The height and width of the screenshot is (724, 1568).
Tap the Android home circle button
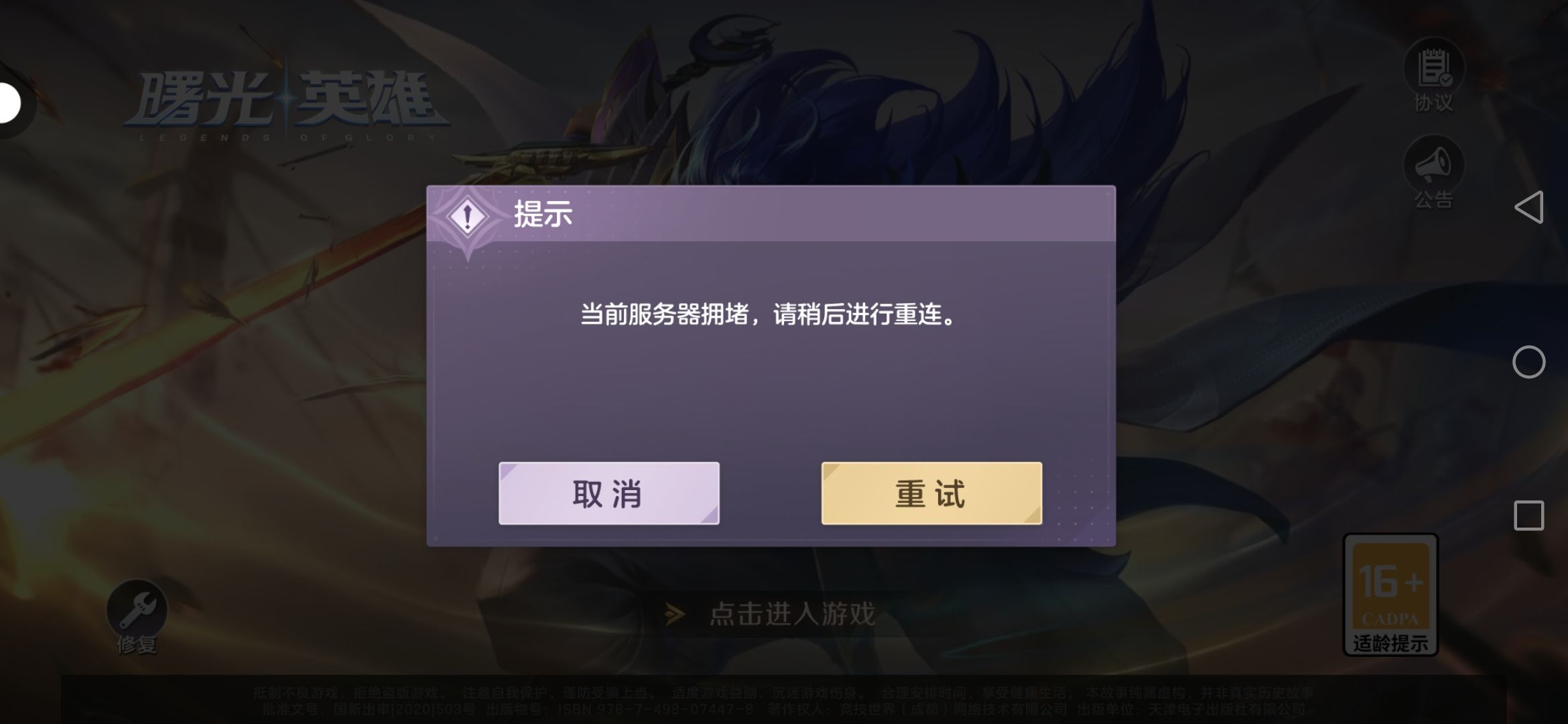pos(1528,362)
